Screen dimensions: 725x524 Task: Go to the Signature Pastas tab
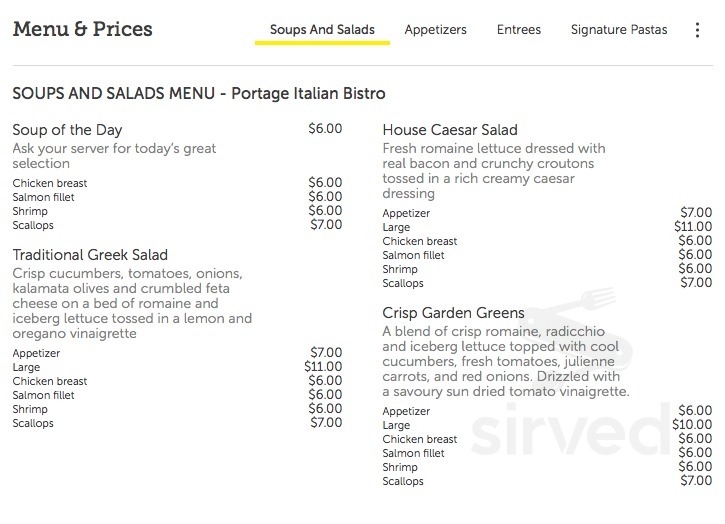pyautogui.click(x=619, y=30)
